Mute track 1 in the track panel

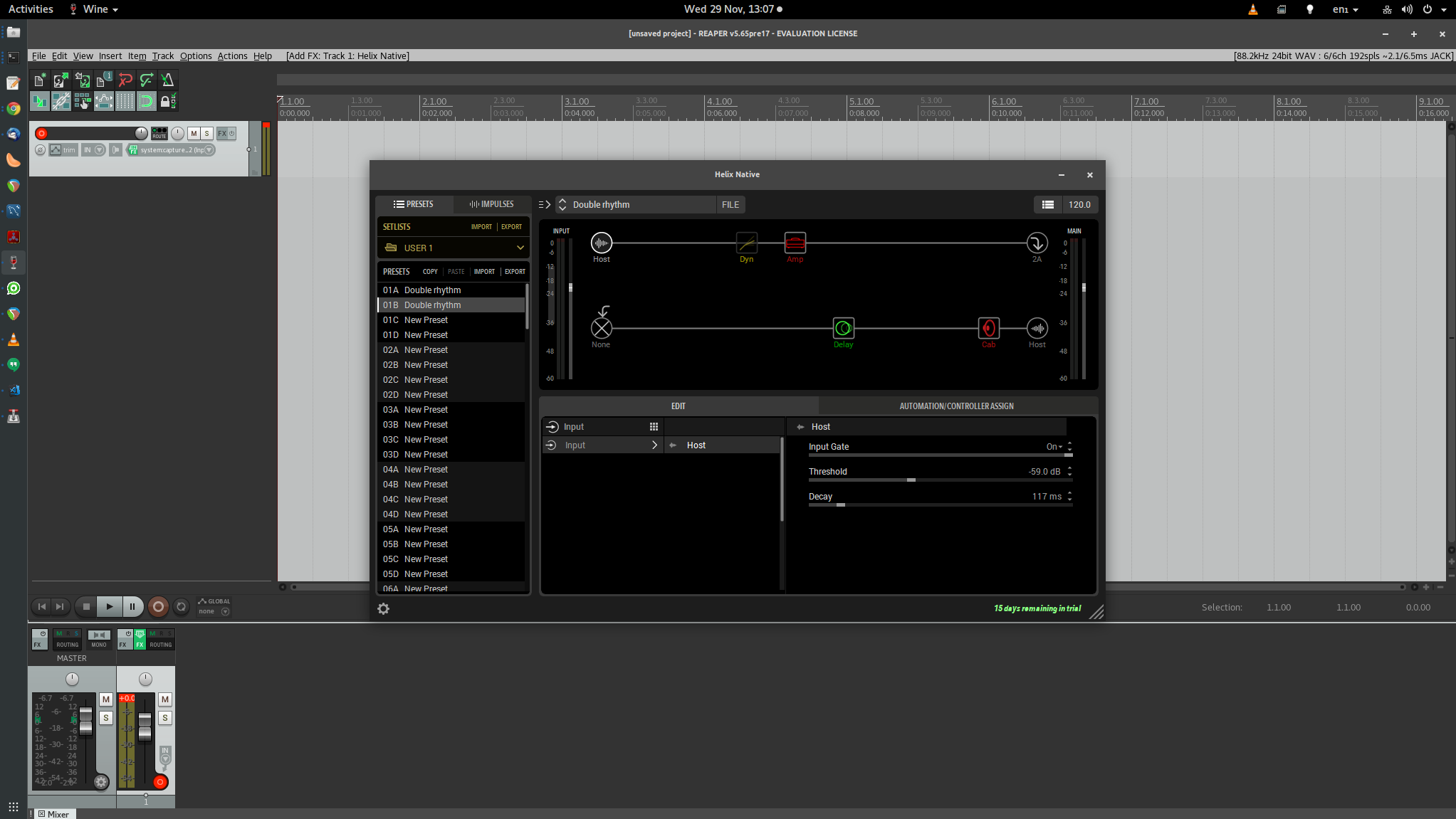pos(194,134)
